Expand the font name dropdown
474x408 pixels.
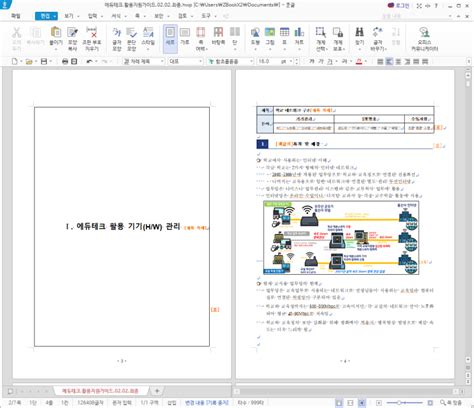(x=229, y=61)
